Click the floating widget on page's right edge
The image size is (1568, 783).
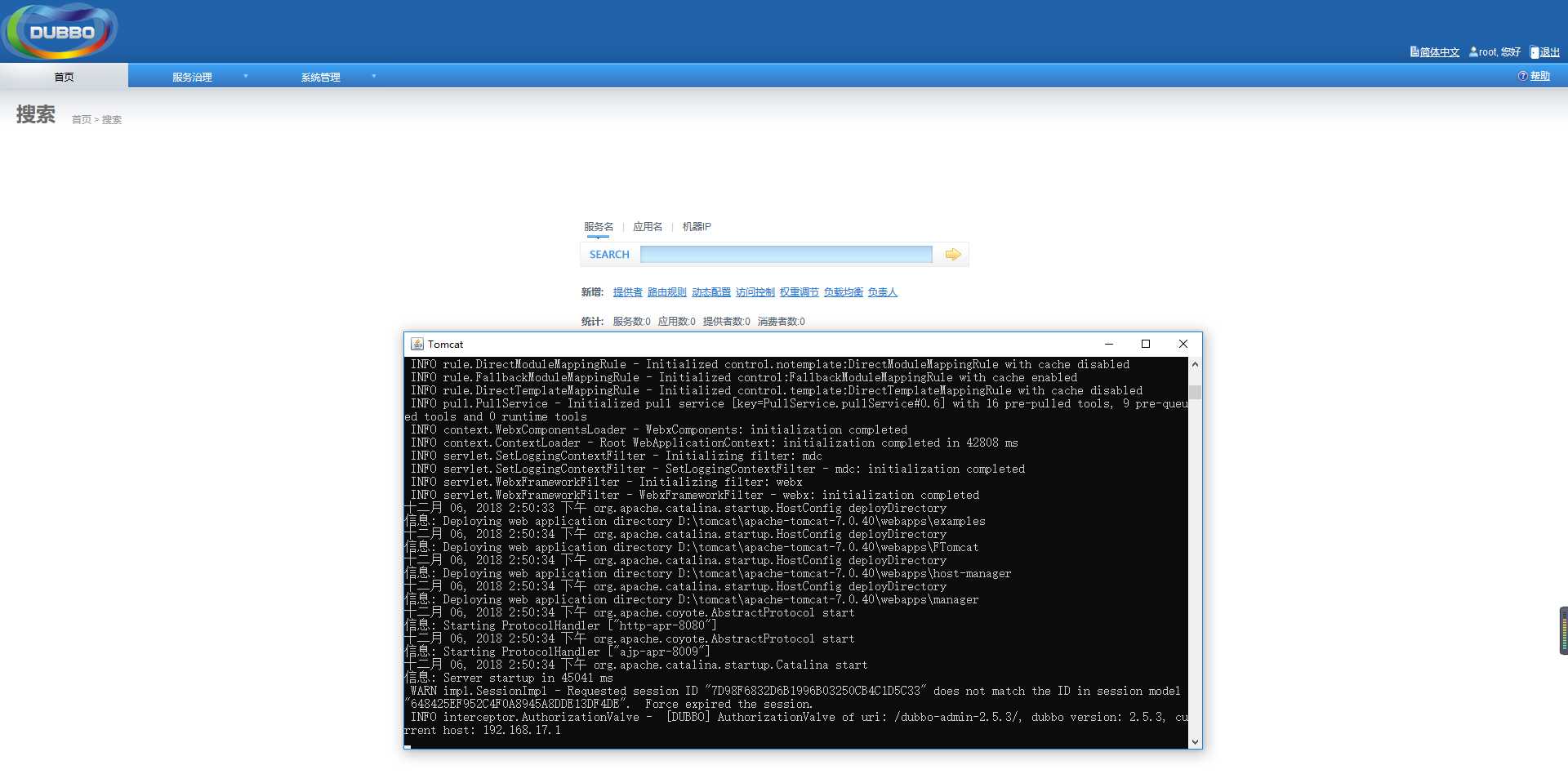(1563, 630)
